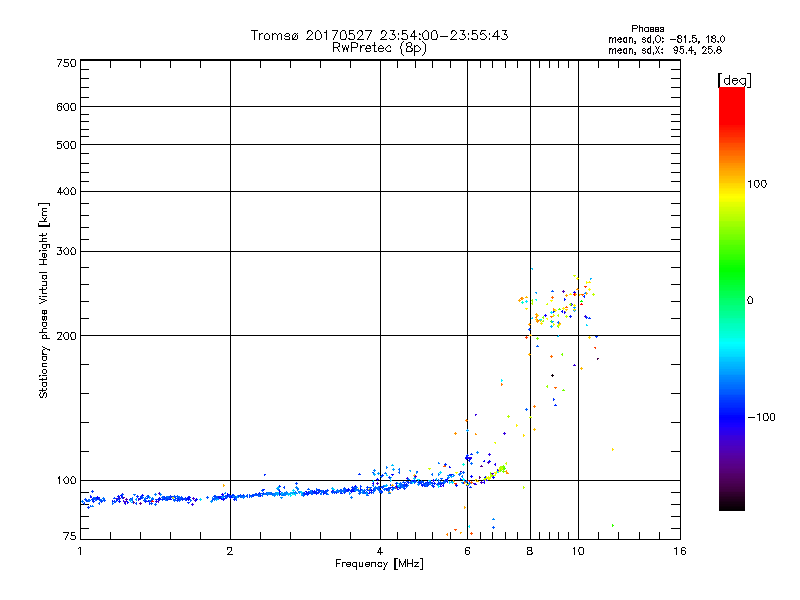Viewport: 800px width, 600px height.
Task: Click the x-axis tick label '8'
Action: (x=530, y=551)
